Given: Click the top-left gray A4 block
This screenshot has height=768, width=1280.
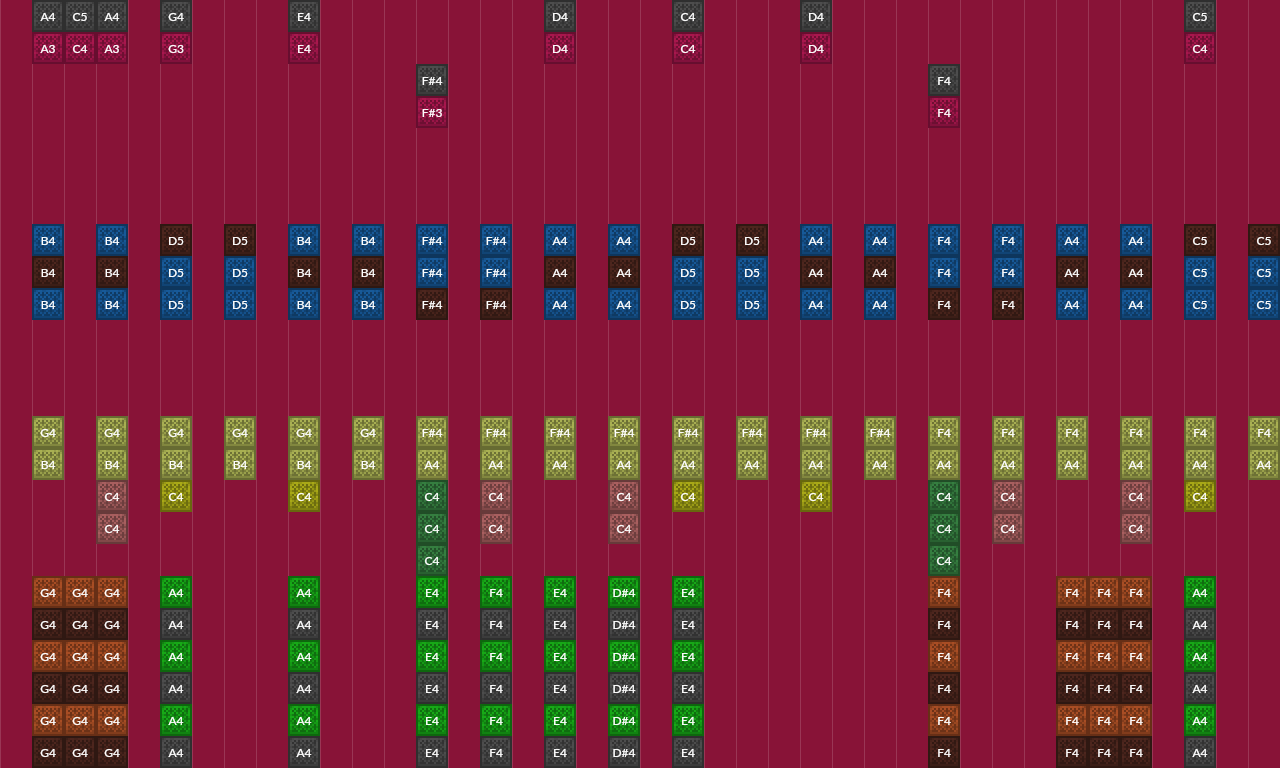Looking at the screenshot, I should pos(48,17).
